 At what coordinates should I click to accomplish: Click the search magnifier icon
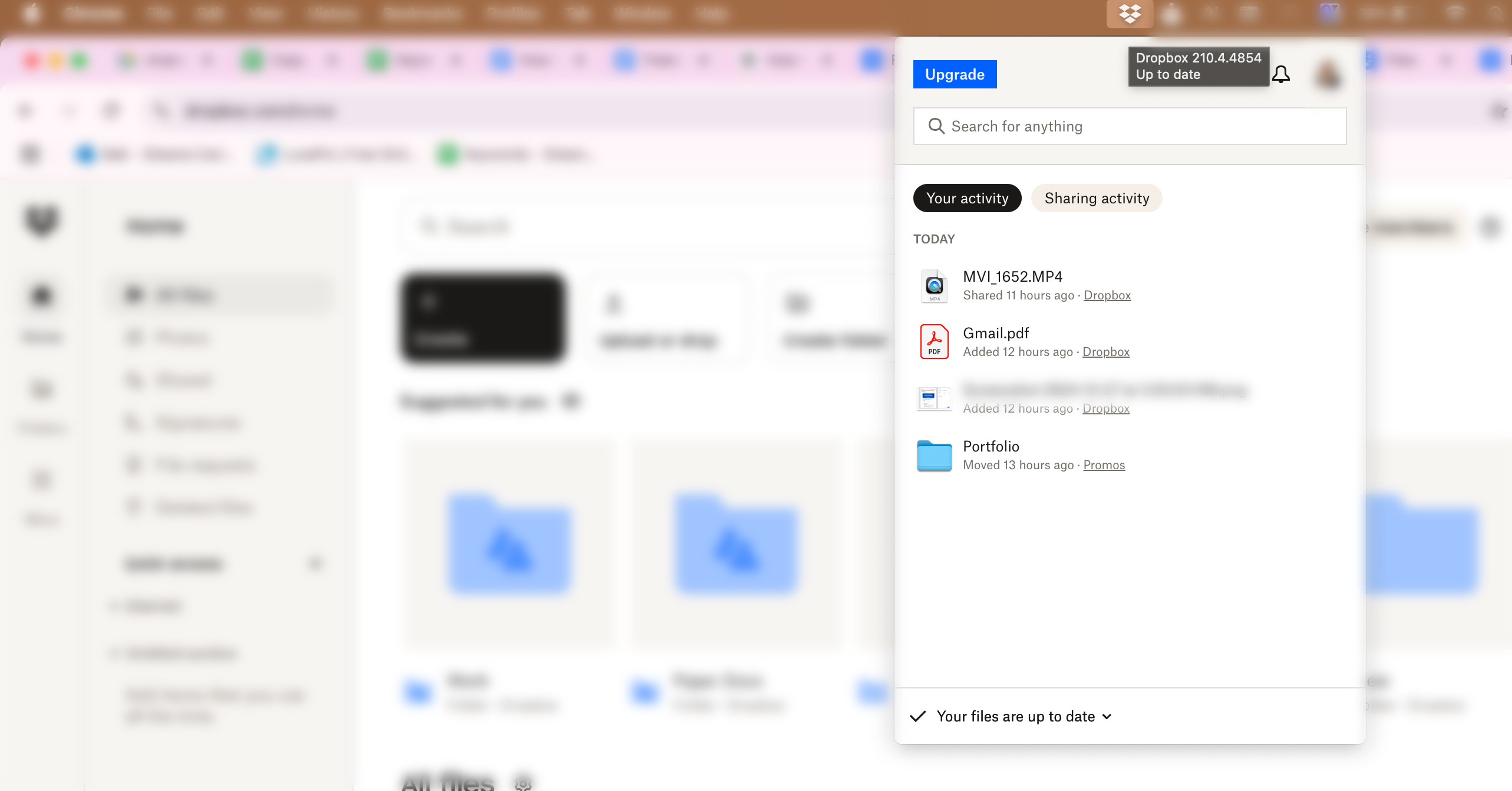936,126
